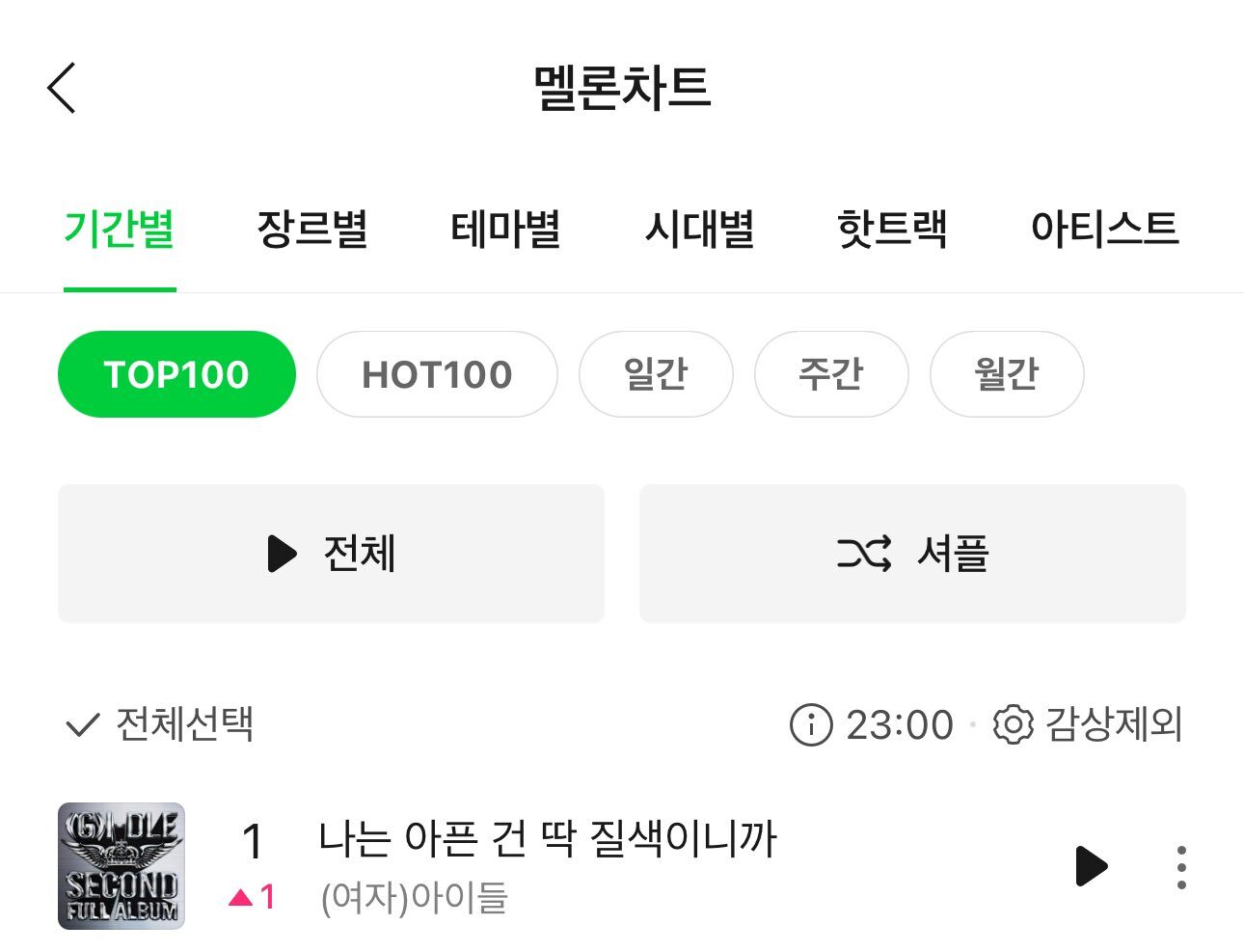The height and width of the screenshot is (952, 1244).
Task: Go to the 테마별 tab
Action: coord(506,230)
